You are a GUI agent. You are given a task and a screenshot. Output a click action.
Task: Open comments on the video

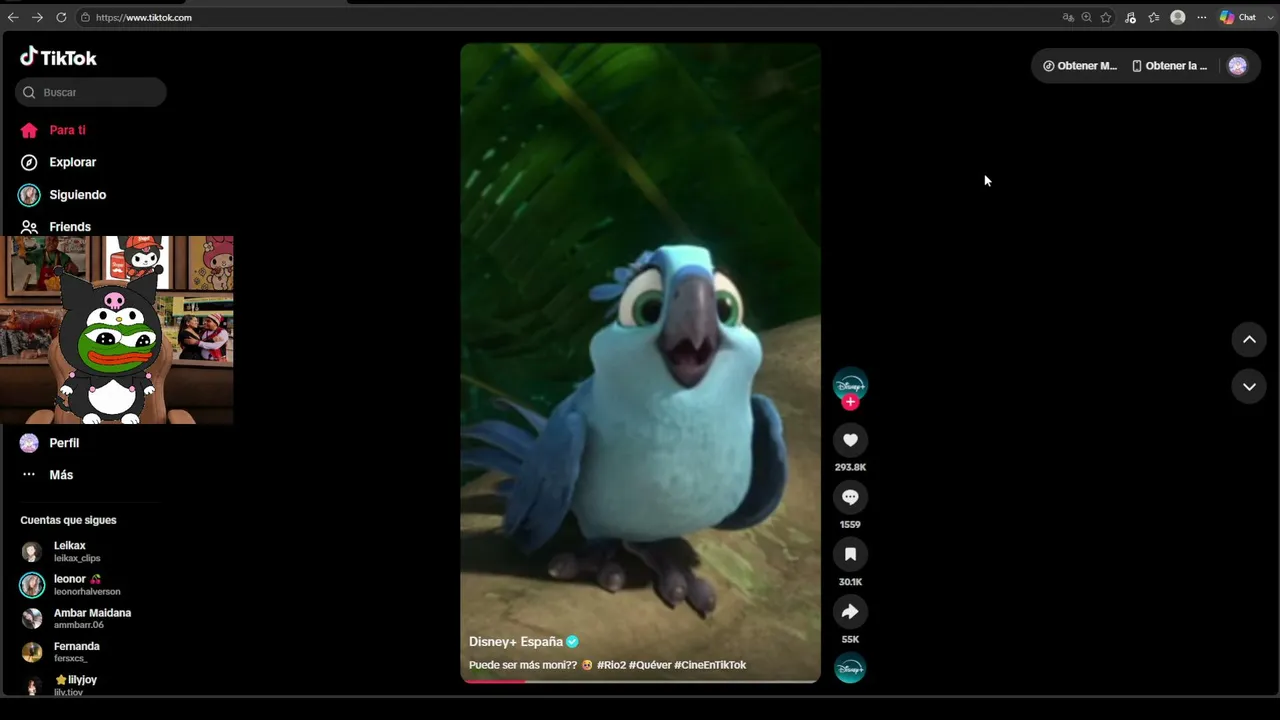(x=850, y=497)
